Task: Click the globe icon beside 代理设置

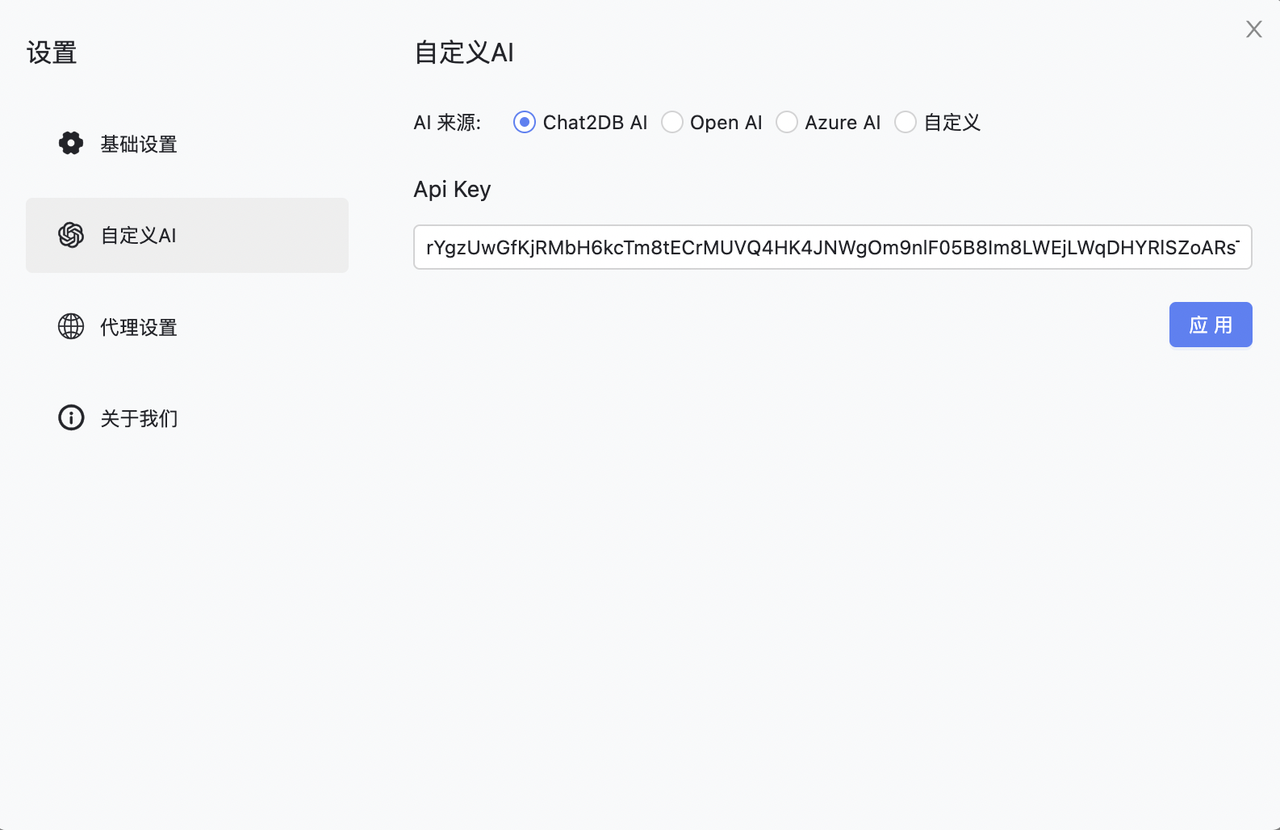Action: (x=71, y=326)
